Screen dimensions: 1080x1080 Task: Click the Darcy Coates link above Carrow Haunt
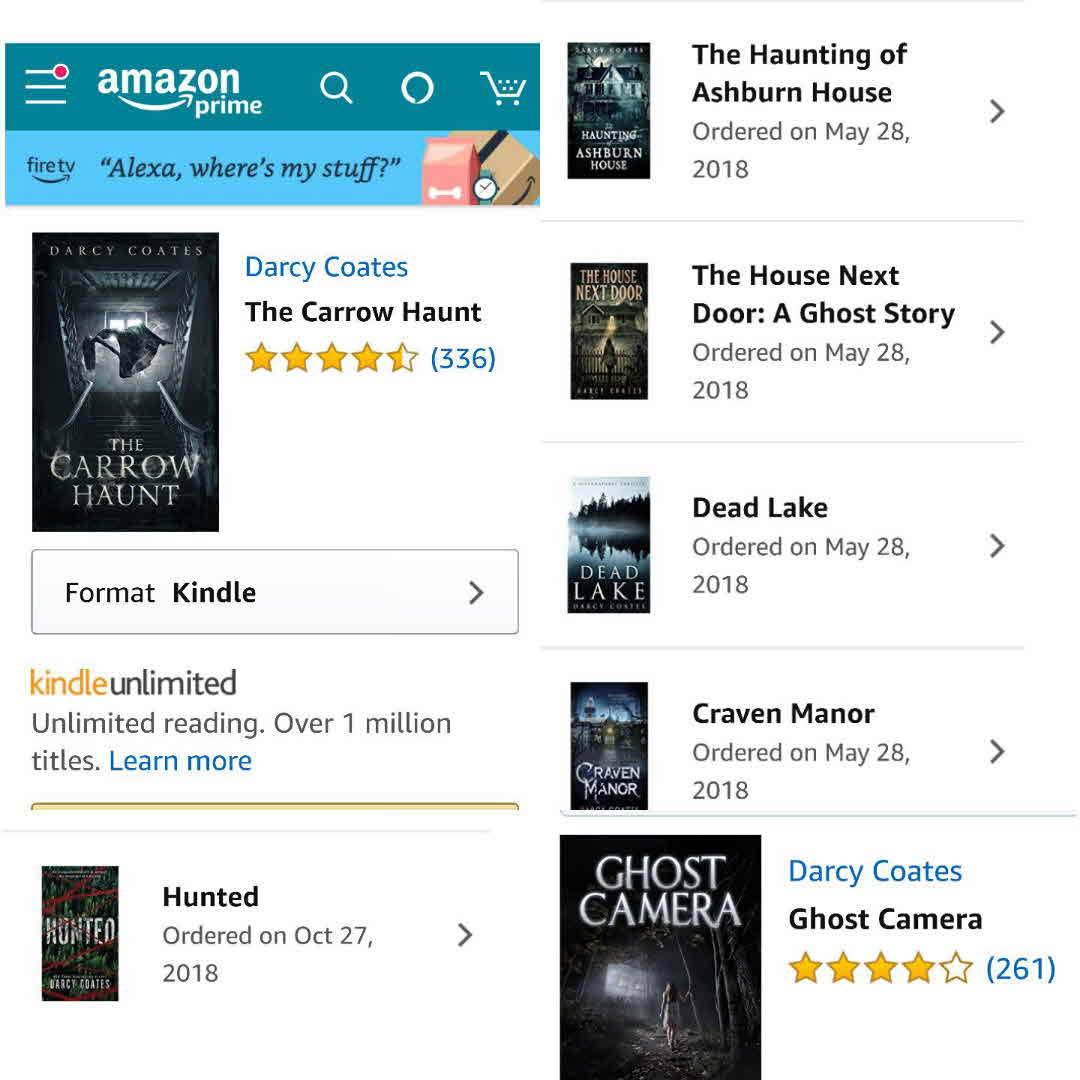[x=326, y=267]
